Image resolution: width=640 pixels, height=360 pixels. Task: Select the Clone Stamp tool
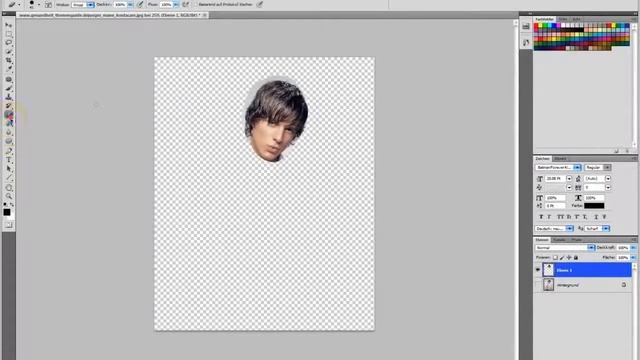[x=9, y=97]
